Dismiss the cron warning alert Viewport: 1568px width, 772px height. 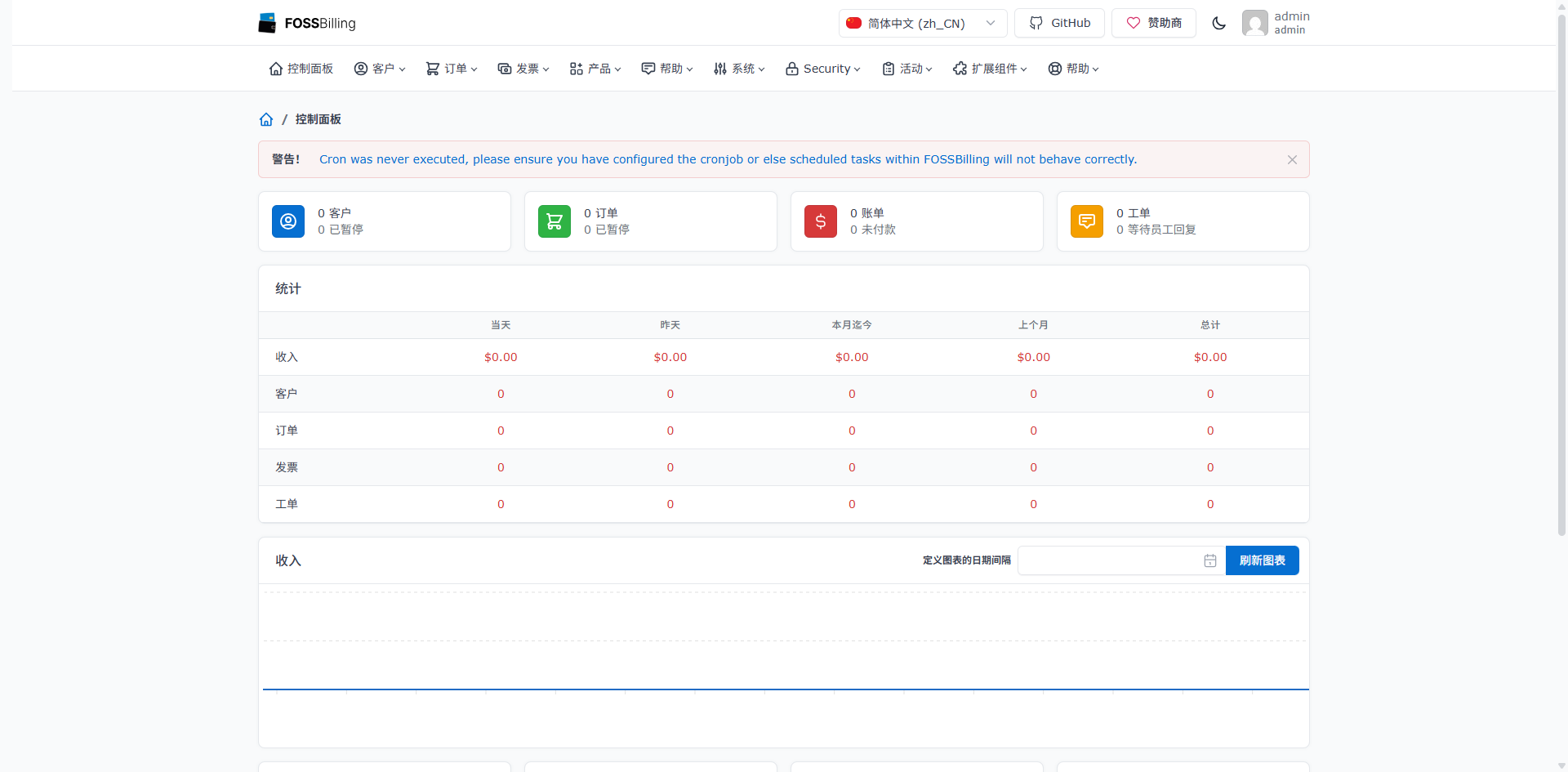(1292, 159)
